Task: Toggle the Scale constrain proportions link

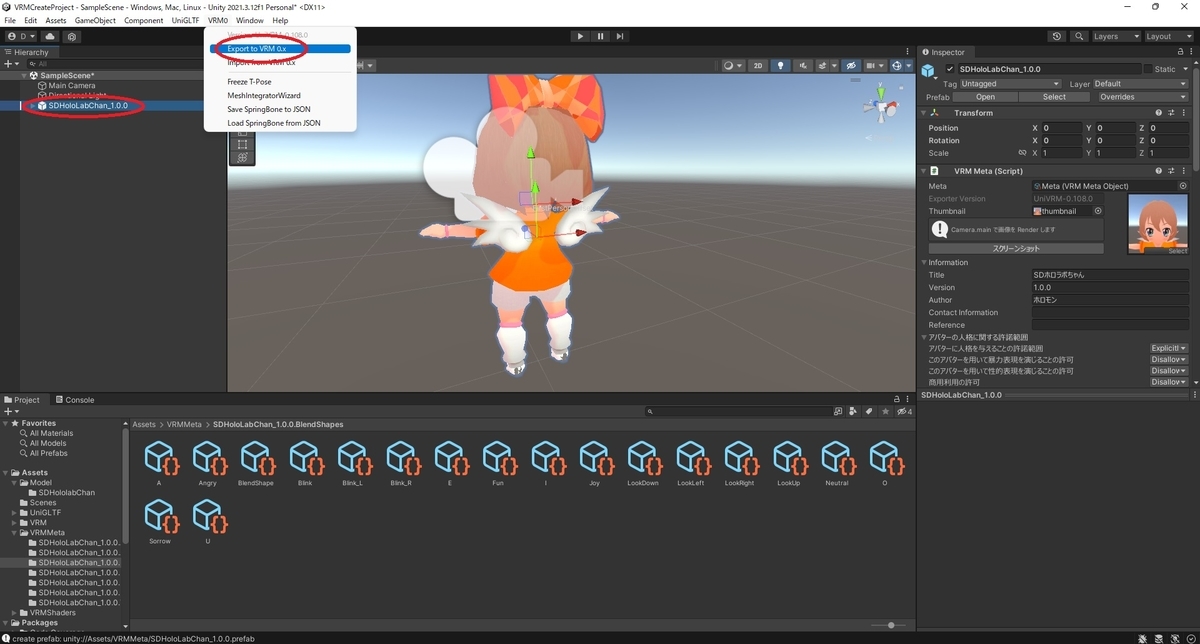Action: tap(1022, 153)
